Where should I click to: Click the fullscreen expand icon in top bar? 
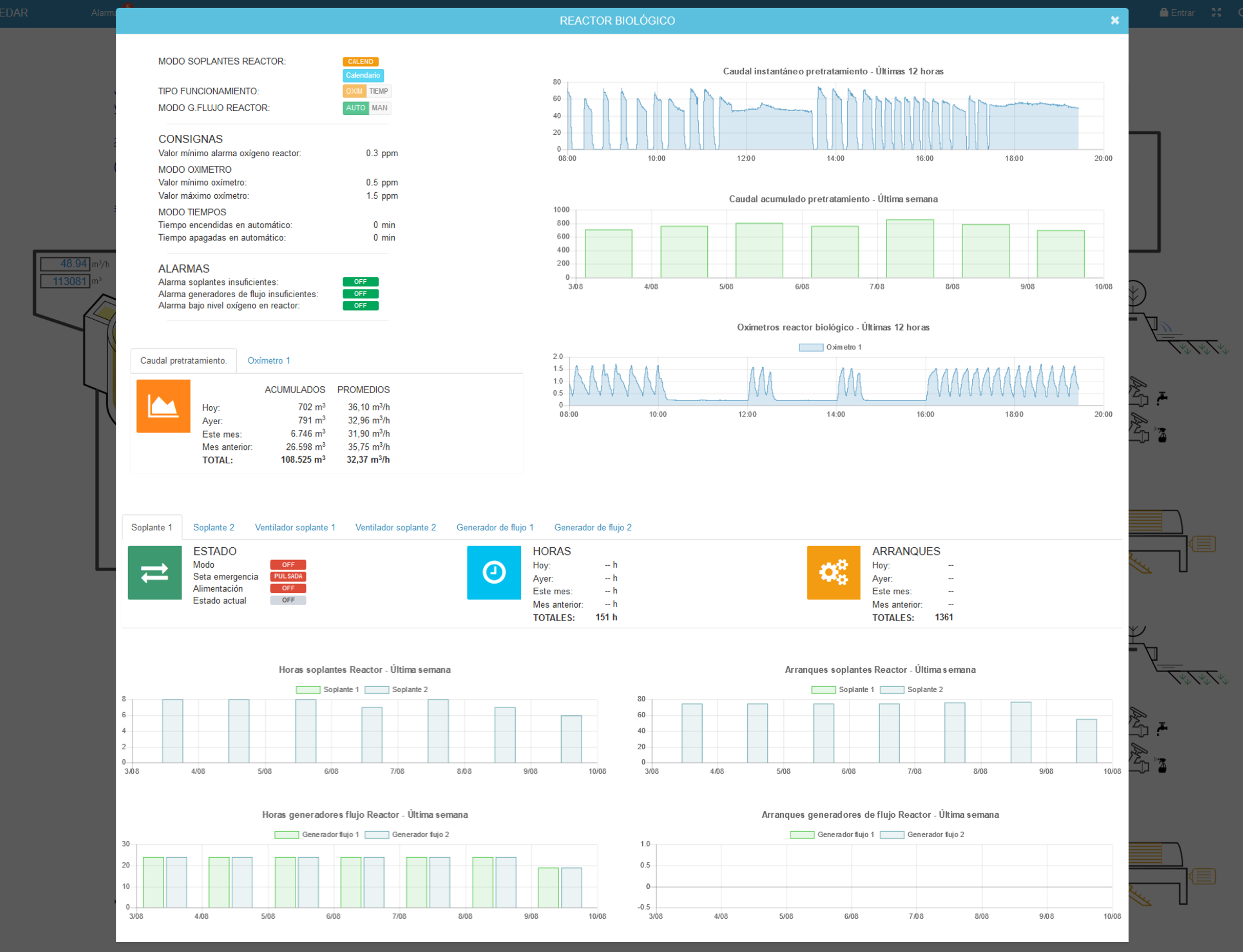(1216, 12)
